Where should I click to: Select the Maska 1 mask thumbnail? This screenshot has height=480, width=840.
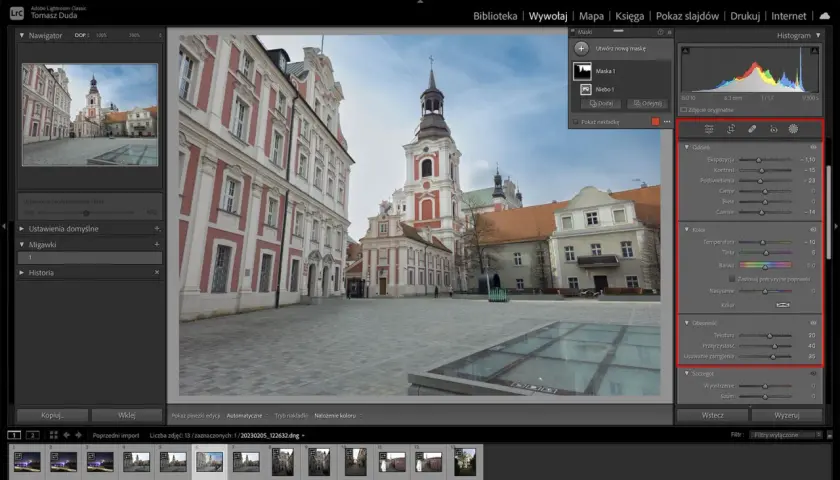coord(582,71)
